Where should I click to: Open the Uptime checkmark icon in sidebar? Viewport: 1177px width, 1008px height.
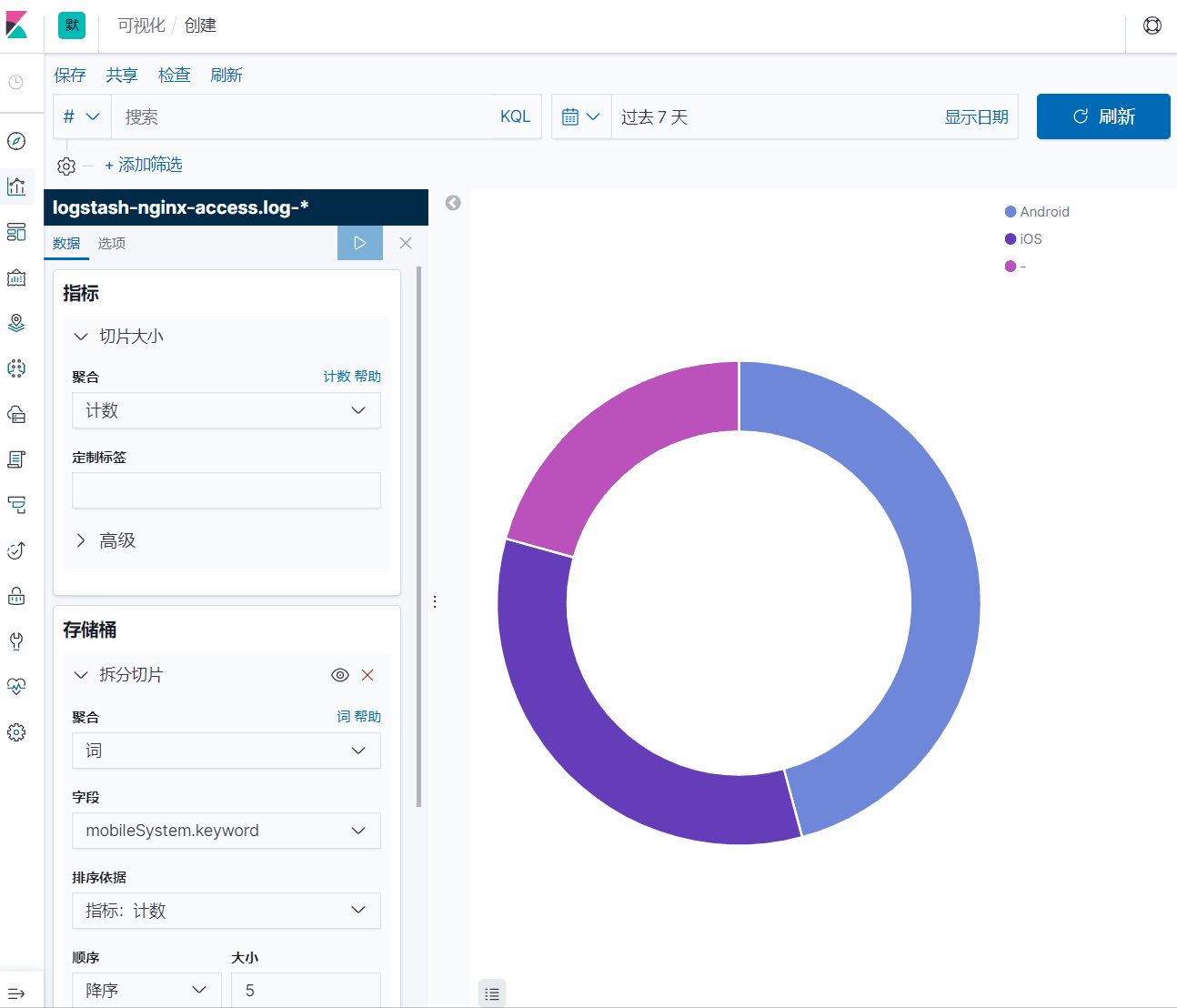[x=16, y=550]
